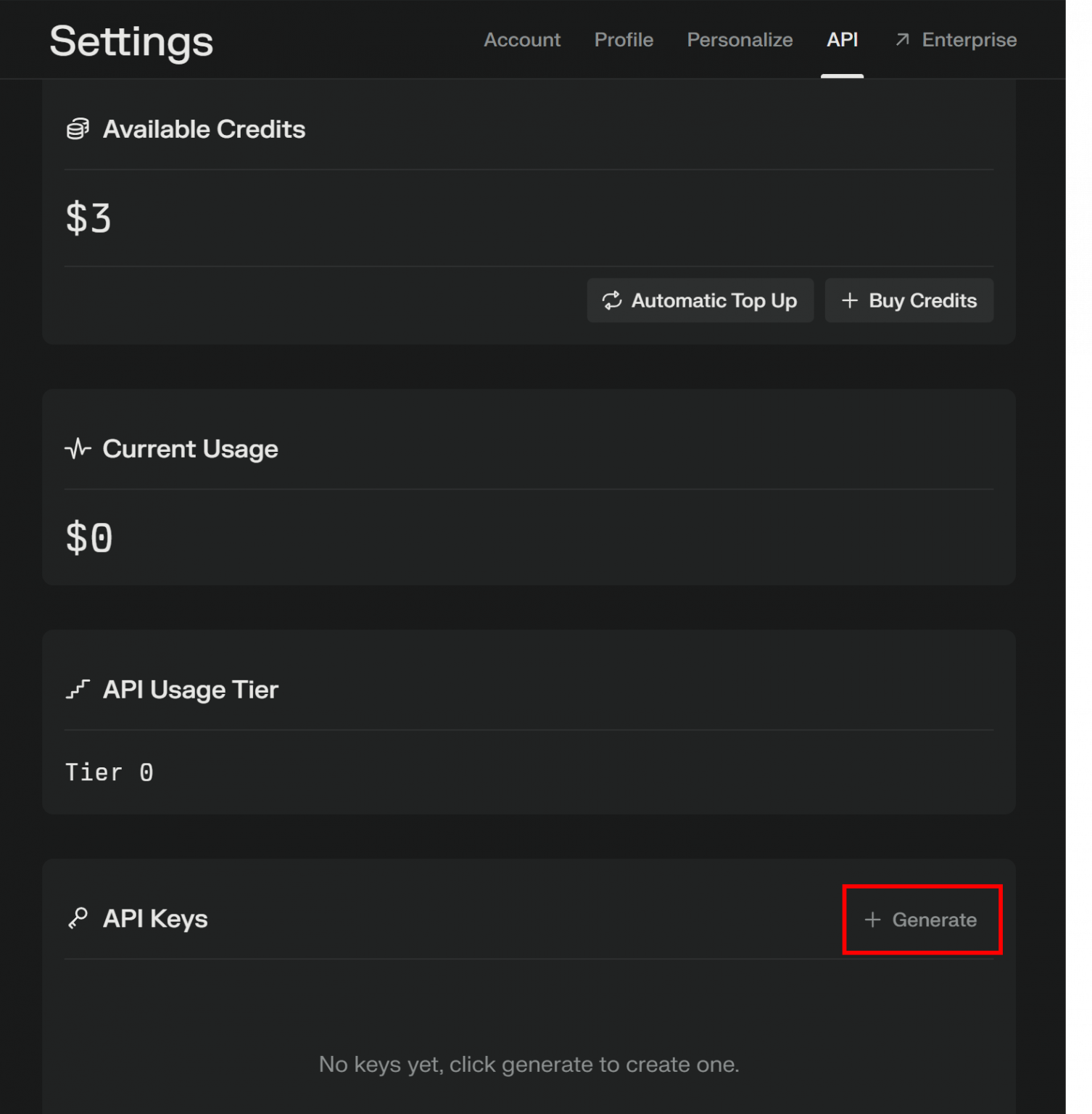Image resolution: width=1092 pixels, height=1114 pixels.
Task: Click the coin stack icon beside Available Credits
Action: 78,129
